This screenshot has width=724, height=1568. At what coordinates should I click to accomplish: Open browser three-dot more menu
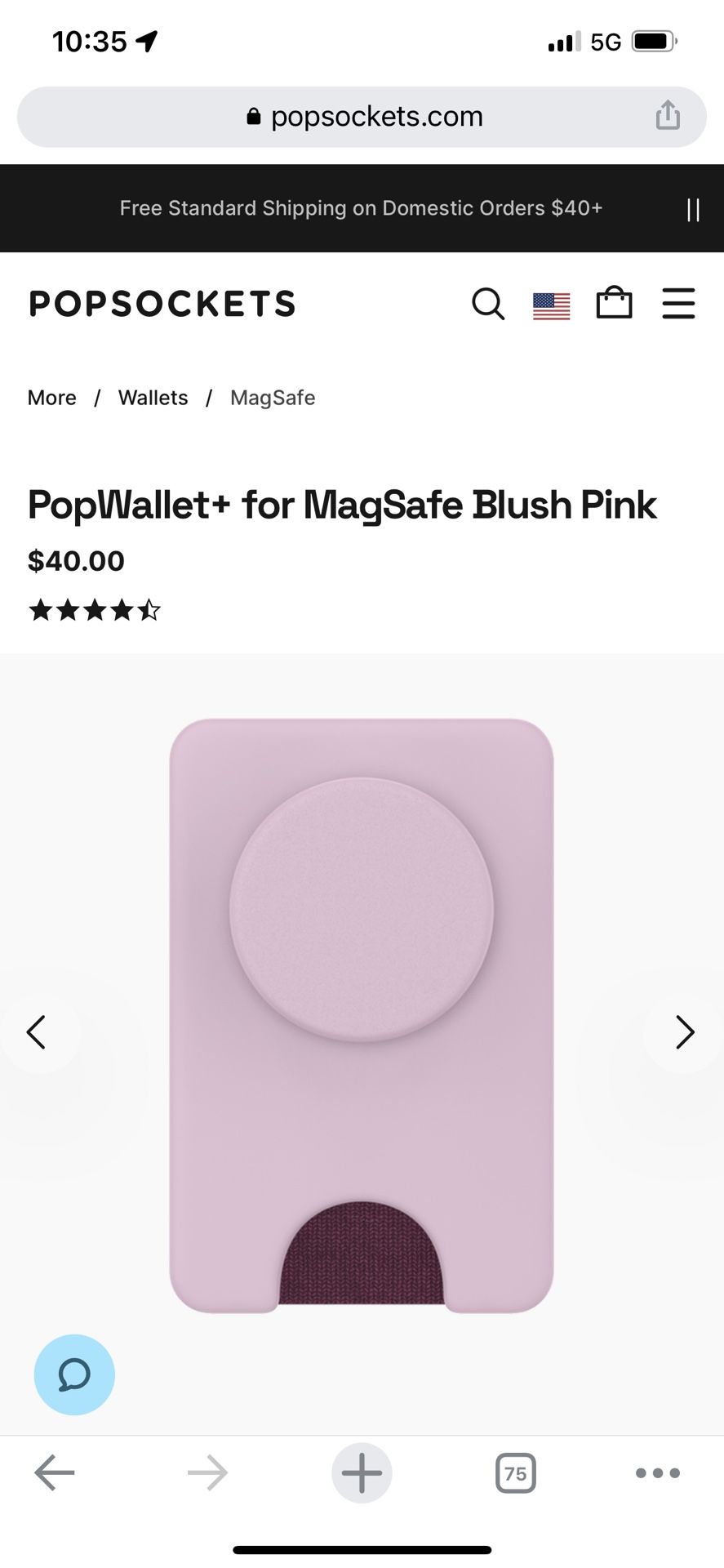coord(657,1473)
